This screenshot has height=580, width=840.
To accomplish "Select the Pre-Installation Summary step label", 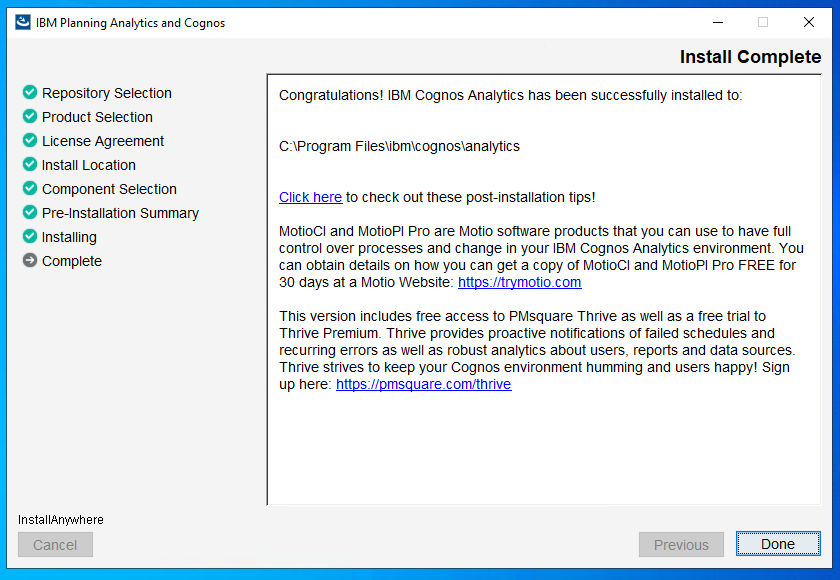I will (120, 213).
